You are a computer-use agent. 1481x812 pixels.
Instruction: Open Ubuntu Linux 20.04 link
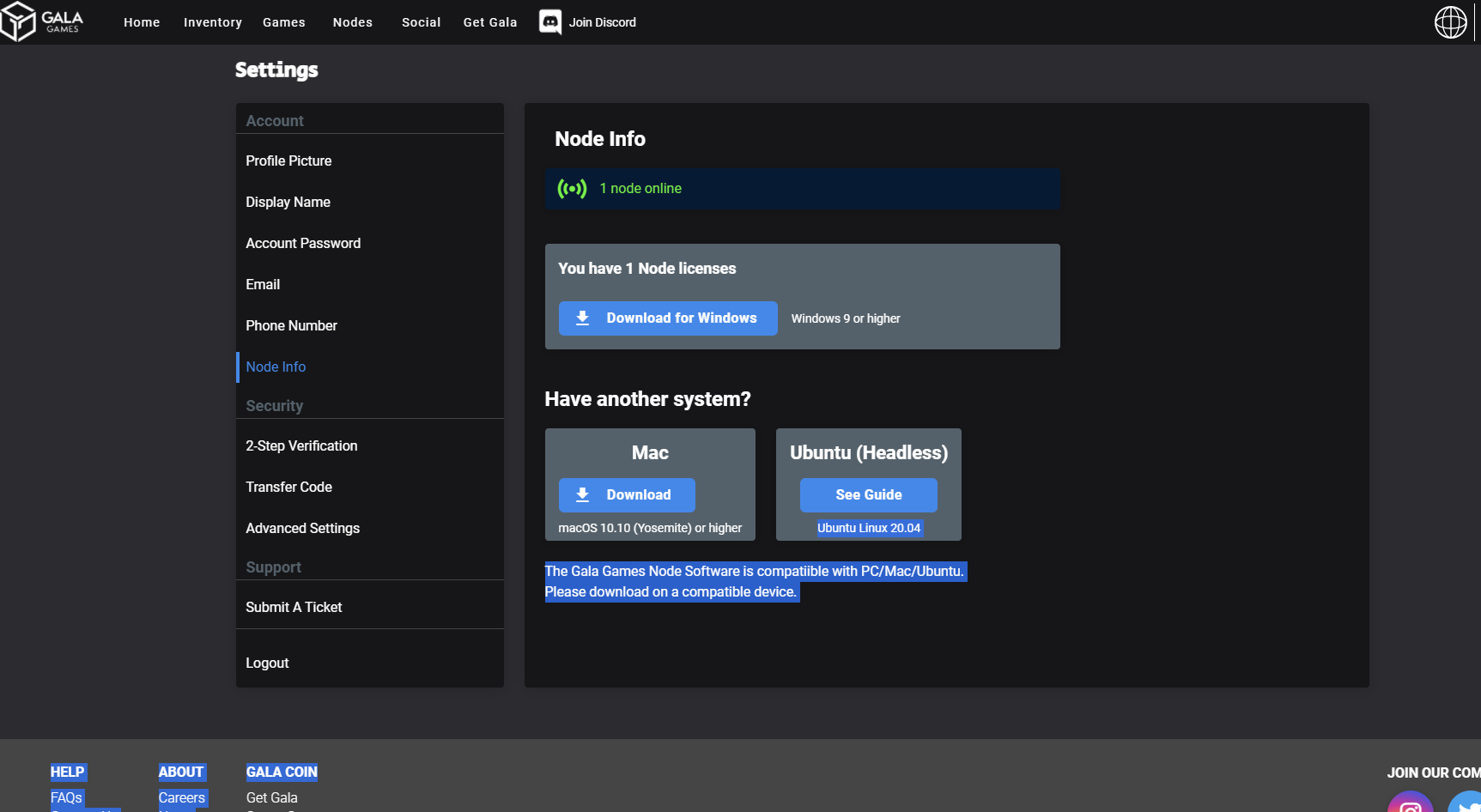click(x=868, y=528)
